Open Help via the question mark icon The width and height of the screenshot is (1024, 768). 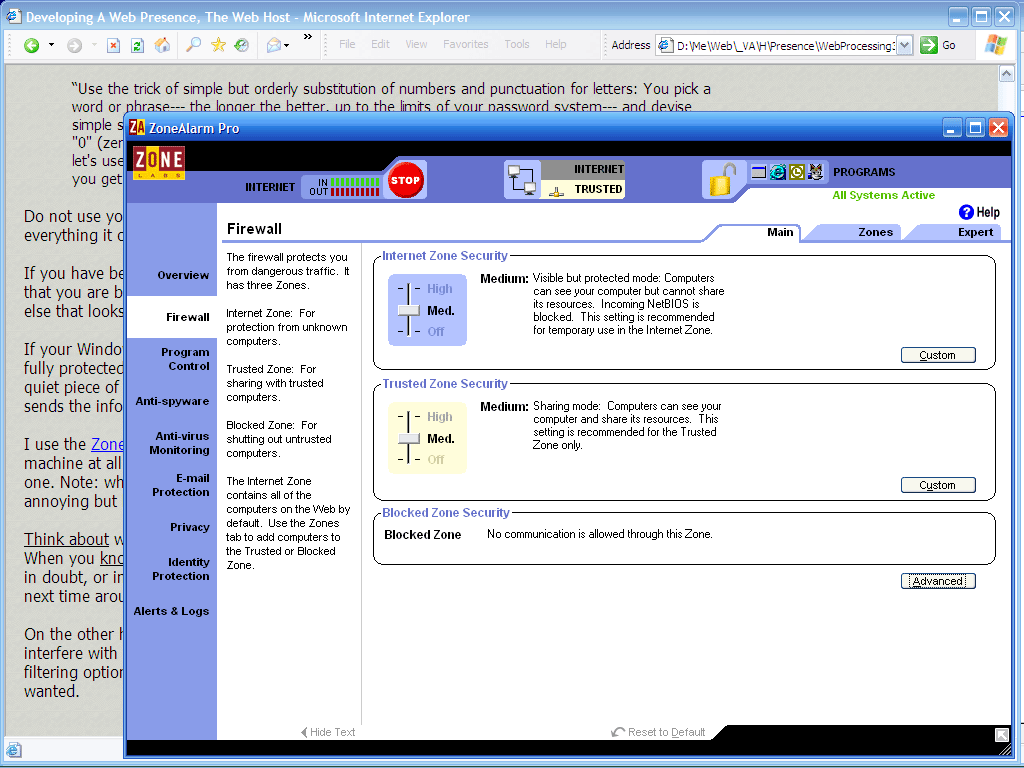pyautogui.click(x=966, y=212)
